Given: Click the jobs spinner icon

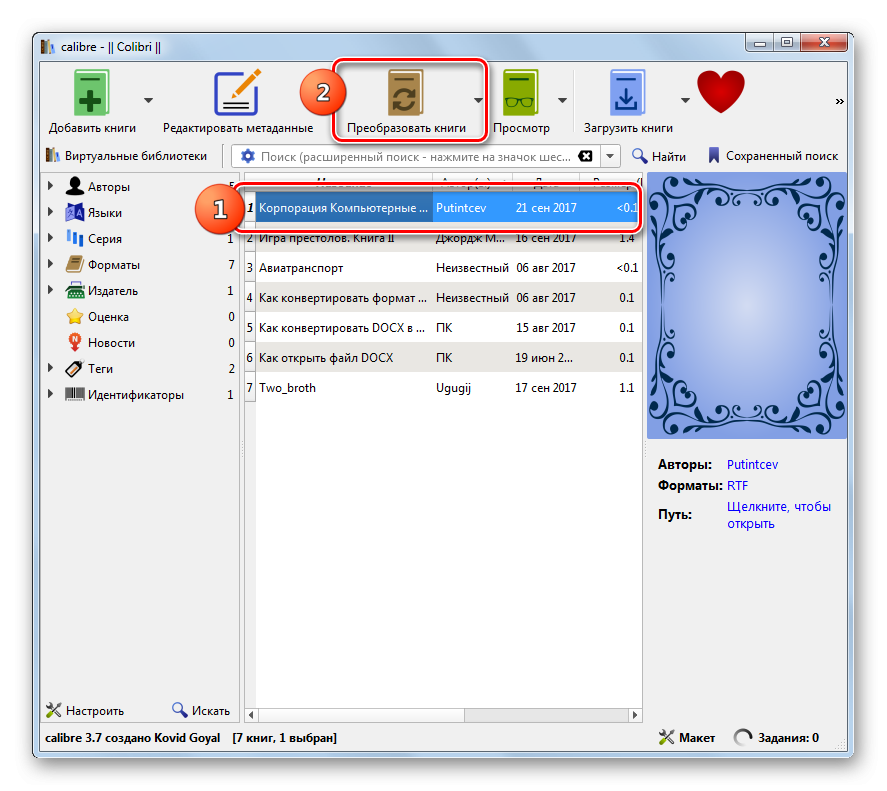Looking at the screenshot, I should coord(743,737).
